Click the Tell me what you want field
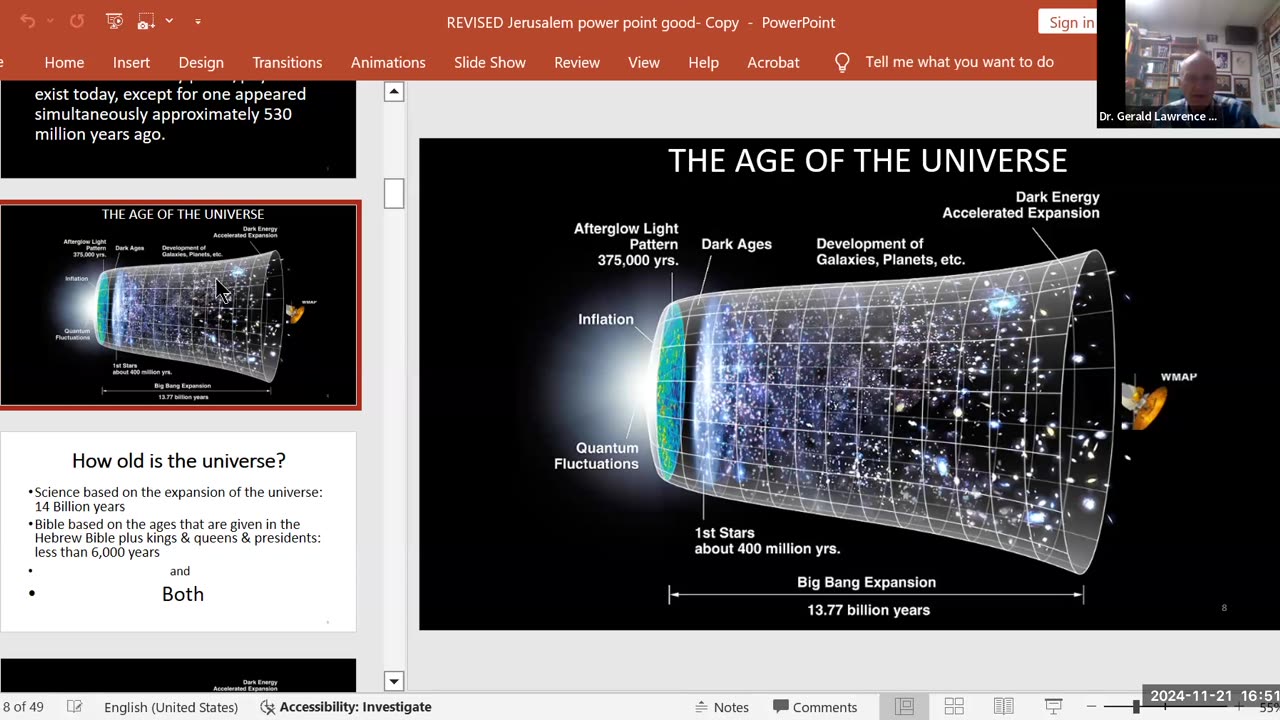The width and height of the screenshot is (1280, 720). coord(959,62)
